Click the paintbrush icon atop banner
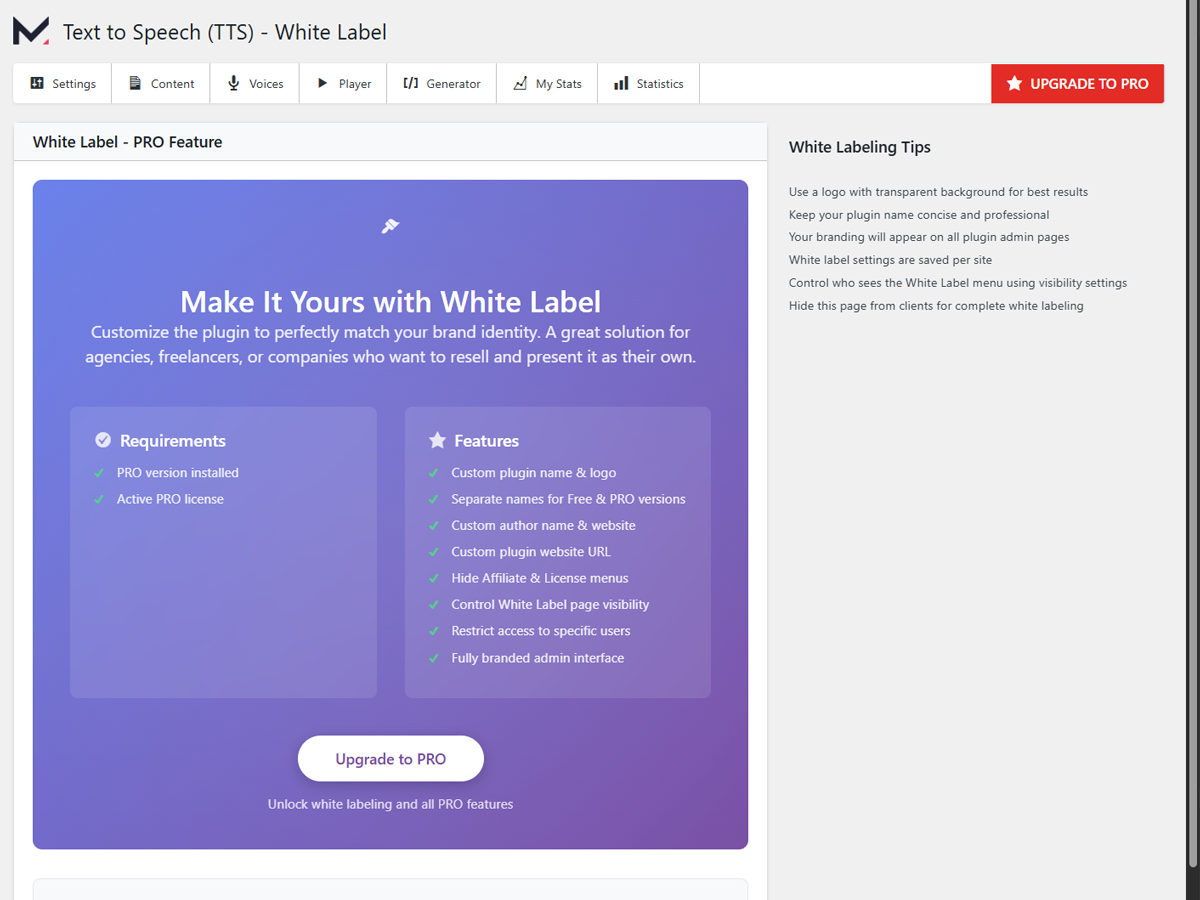Viewport: 1200px width, 900px height. (x=390, y=227)
